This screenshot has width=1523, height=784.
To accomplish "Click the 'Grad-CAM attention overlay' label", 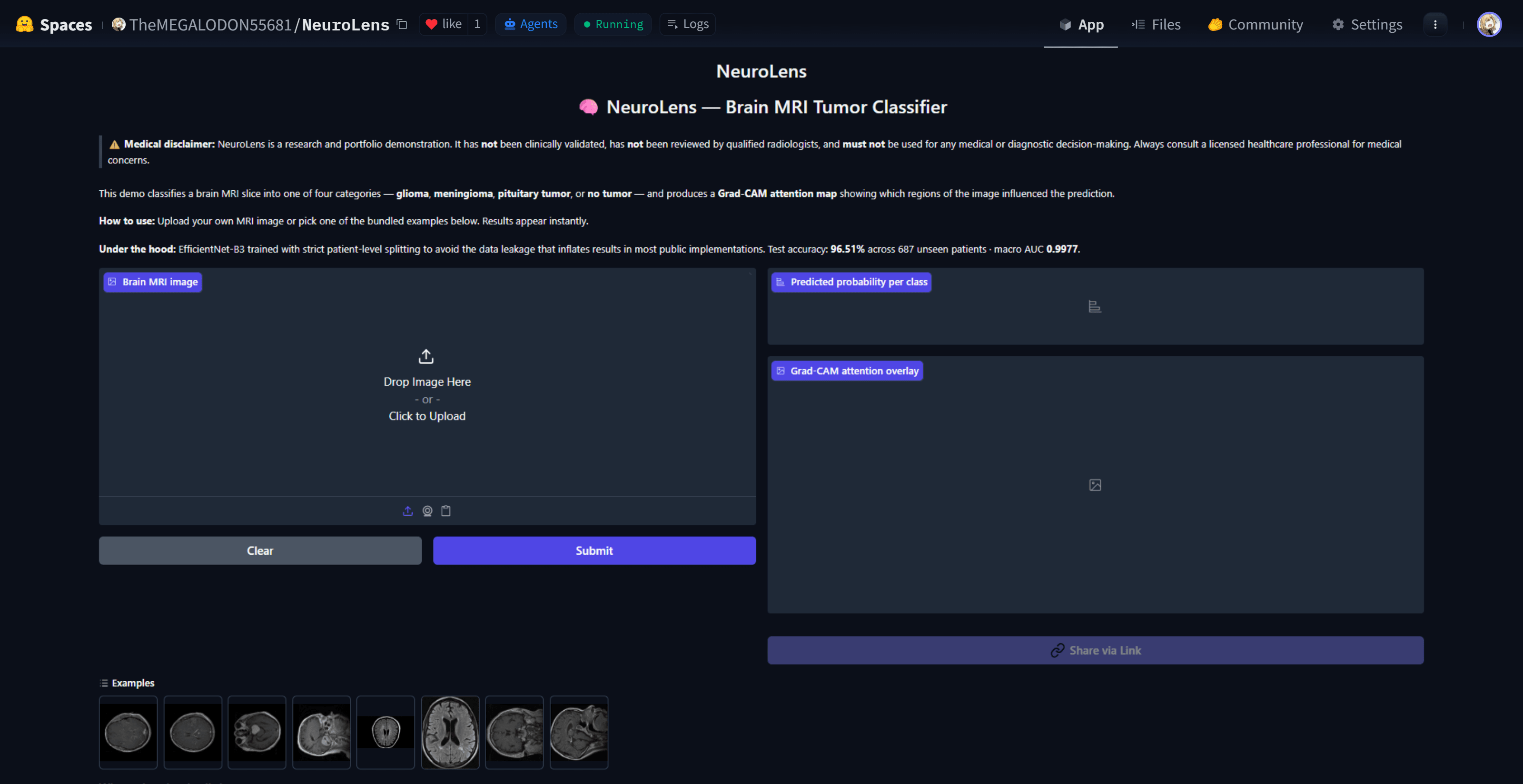I will click(x=847, y=371).
